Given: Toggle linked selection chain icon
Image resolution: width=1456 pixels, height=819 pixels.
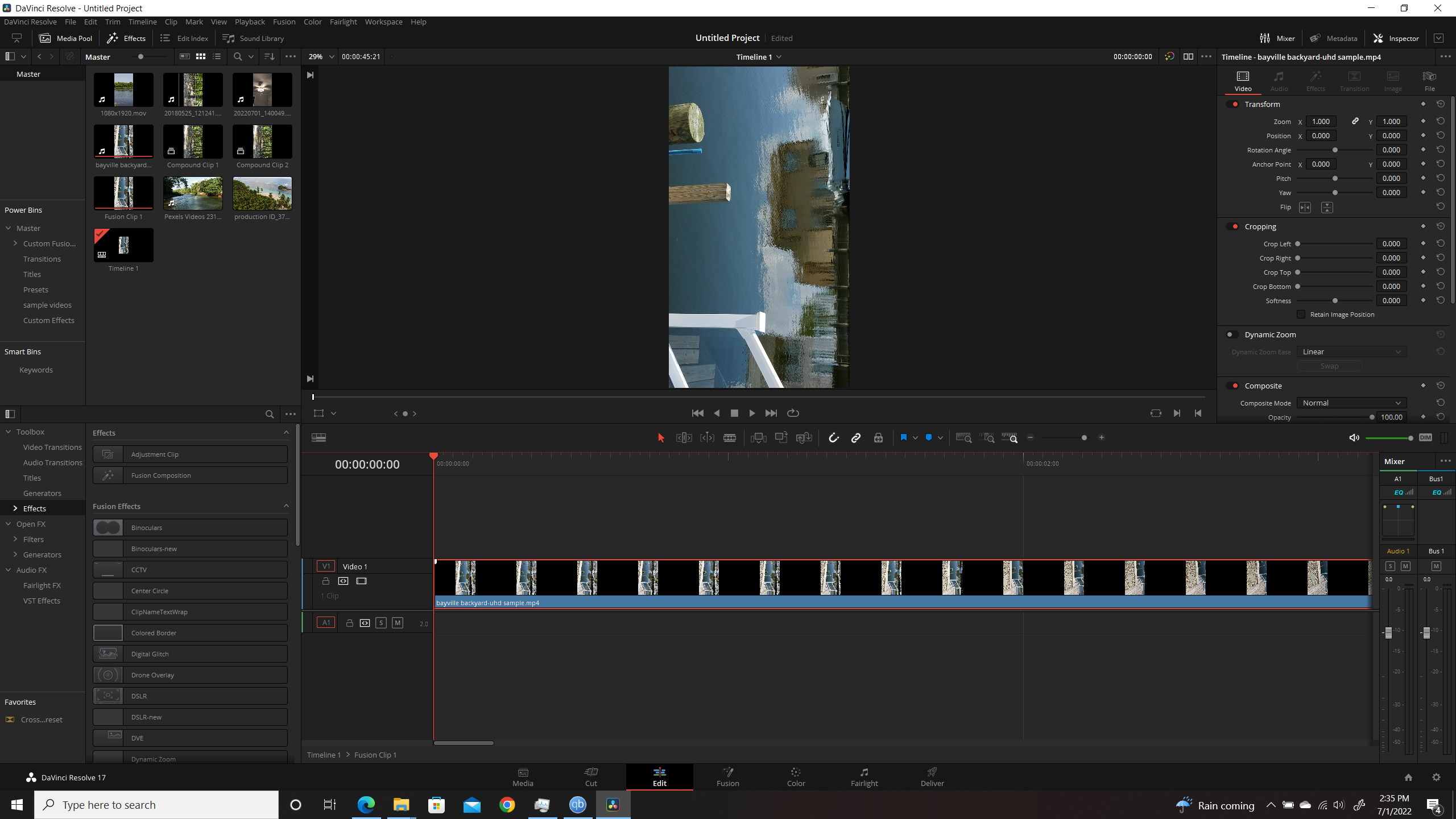Looking at the screenshot, I should [855, 437].
